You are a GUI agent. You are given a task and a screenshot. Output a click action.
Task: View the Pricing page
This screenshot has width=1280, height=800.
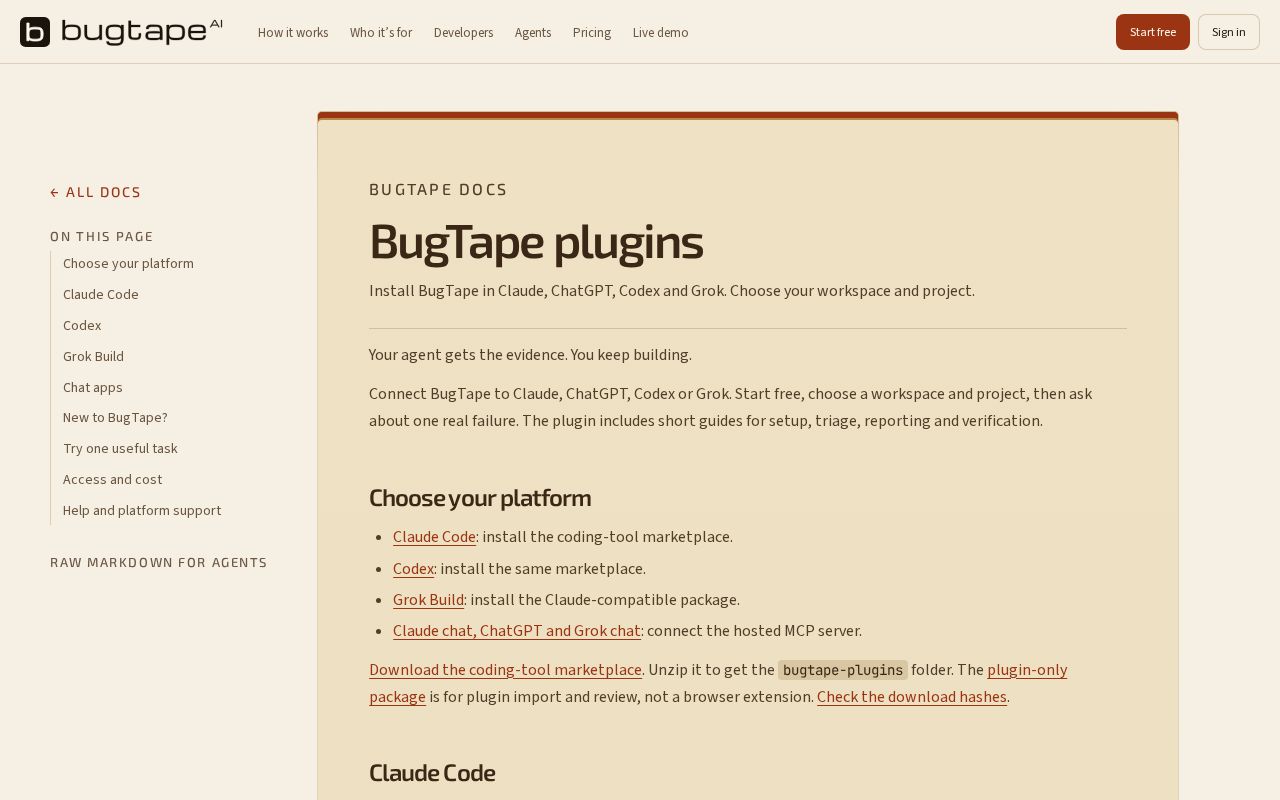pyautogui.click(x=592, y=32)
